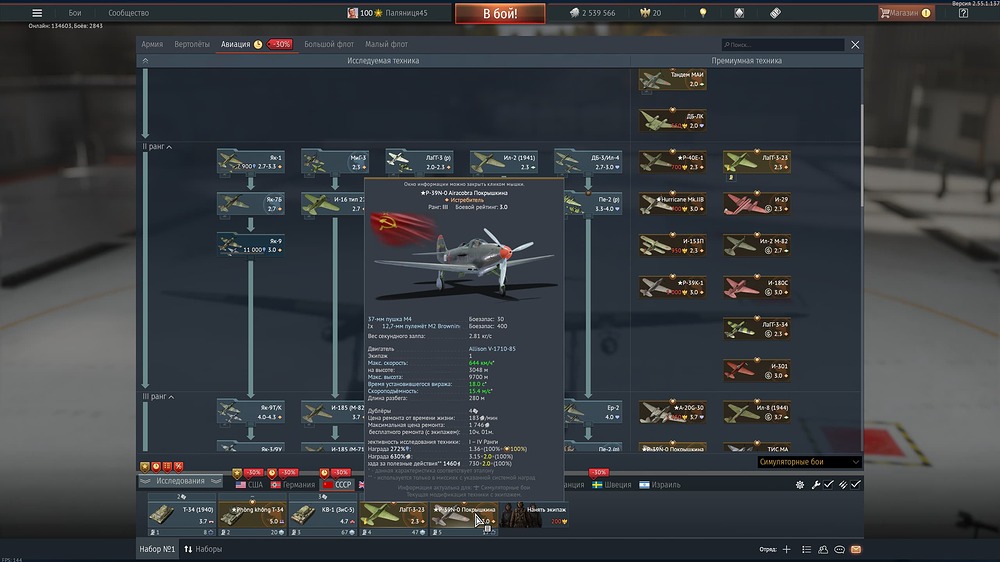Switch to the Большой флот tab

(328, 44)
